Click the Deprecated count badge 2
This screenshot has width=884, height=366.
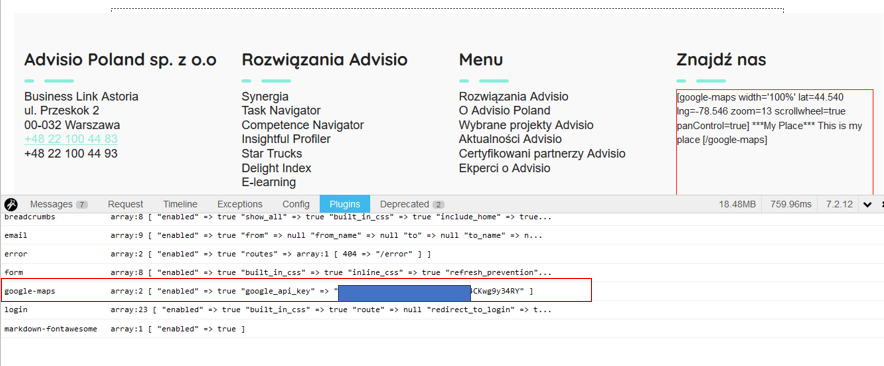[439, 204]
